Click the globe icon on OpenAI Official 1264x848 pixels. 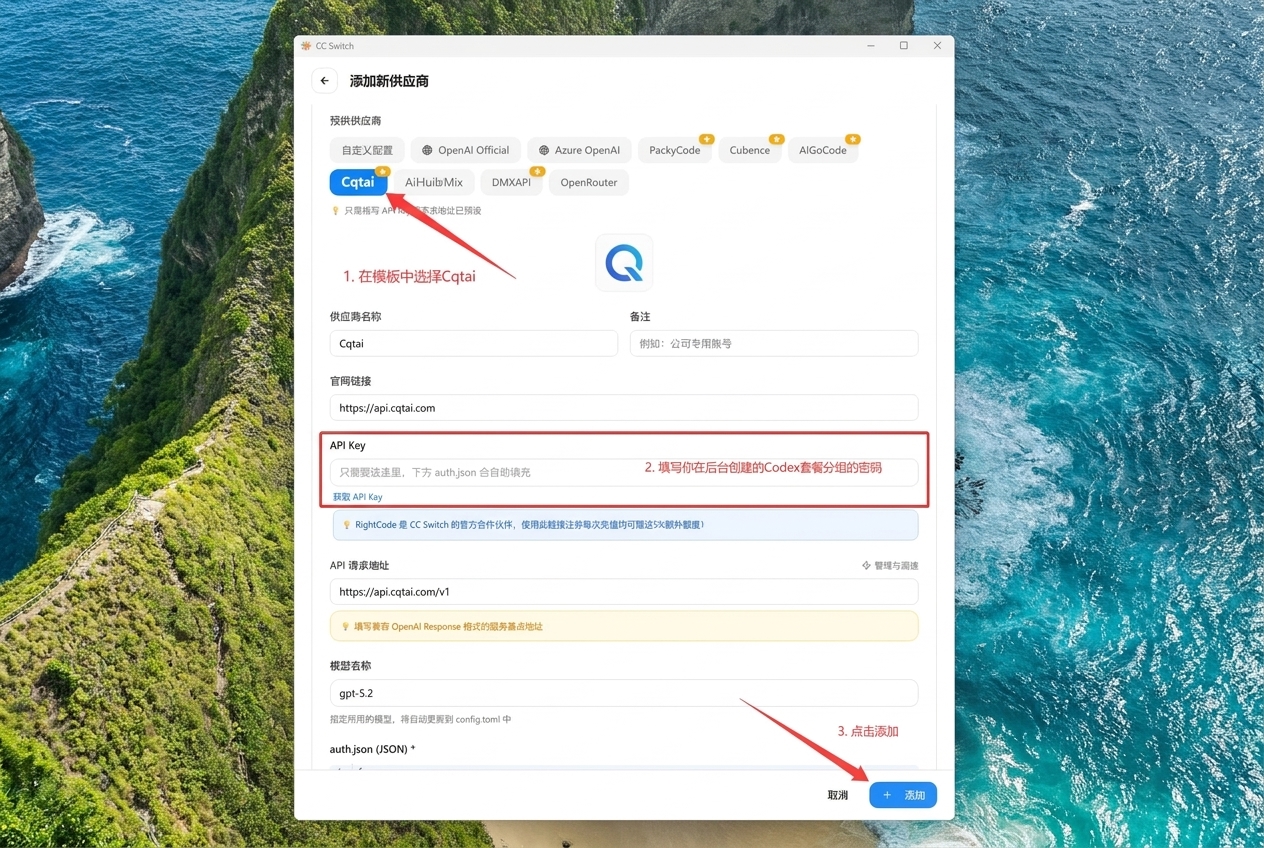tap(427, 150)
